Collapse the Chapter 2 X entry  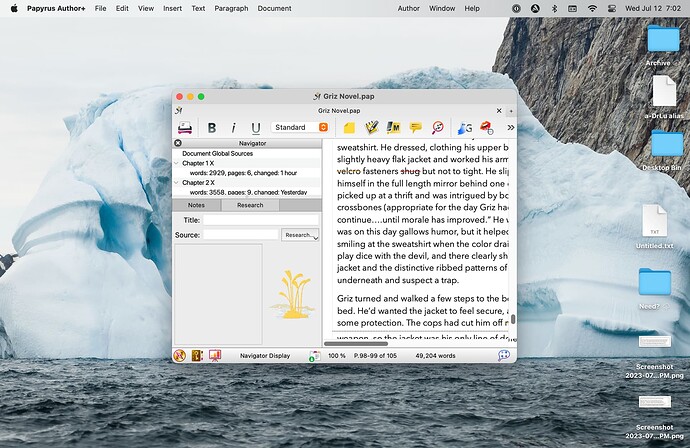(x=176, y=183)
